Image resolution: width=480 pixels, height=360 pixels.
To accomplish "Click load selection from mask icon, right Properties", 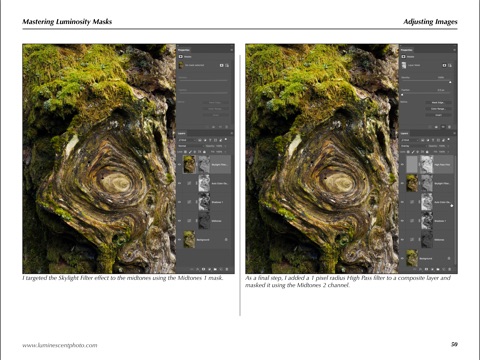I will pyautogui.click(x=430, y=127).
